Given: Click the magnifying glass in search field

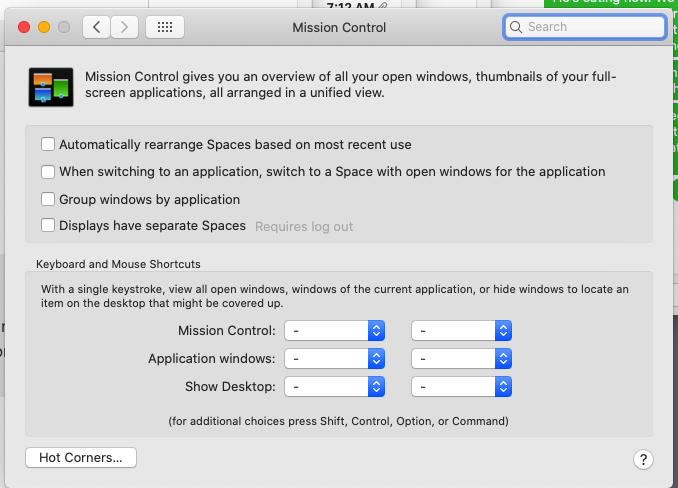Looking at the screenshot, I should coord(515,27).
